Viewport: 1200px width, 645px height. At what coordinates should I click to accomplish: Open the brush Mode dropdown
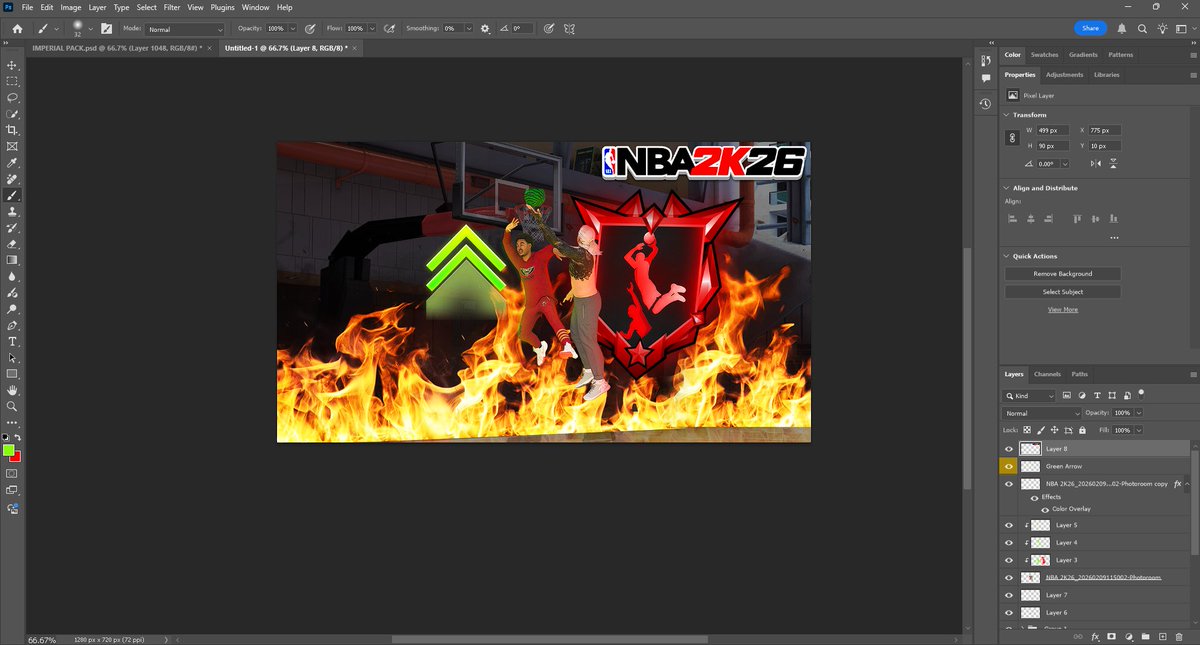point(185,29)
